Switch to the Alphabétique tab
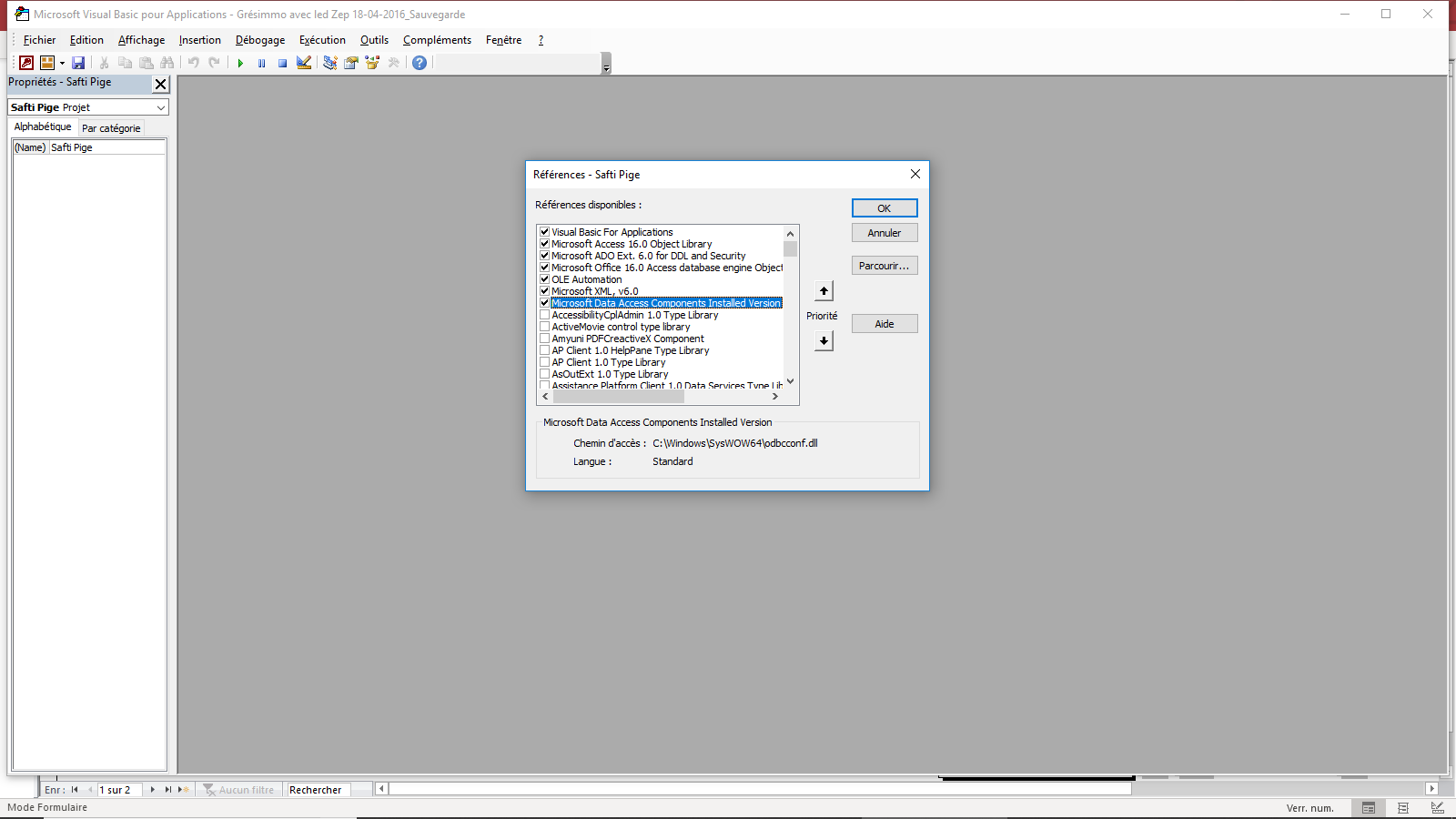The height and width of the screenshot is (819, 1456). [x=43, y=127]
